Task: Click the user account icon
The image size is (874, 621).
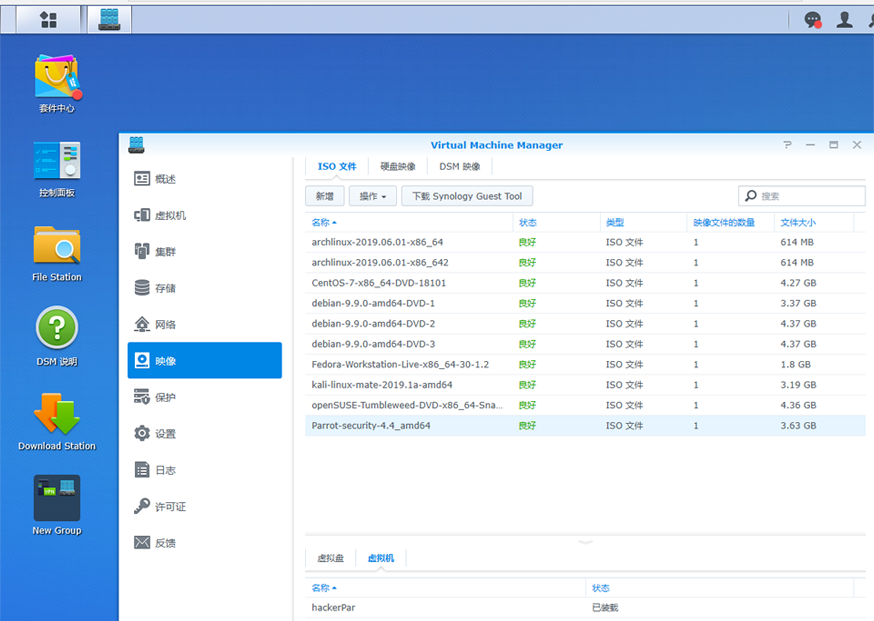Action: pyautogui.click(x=845, y=19)
